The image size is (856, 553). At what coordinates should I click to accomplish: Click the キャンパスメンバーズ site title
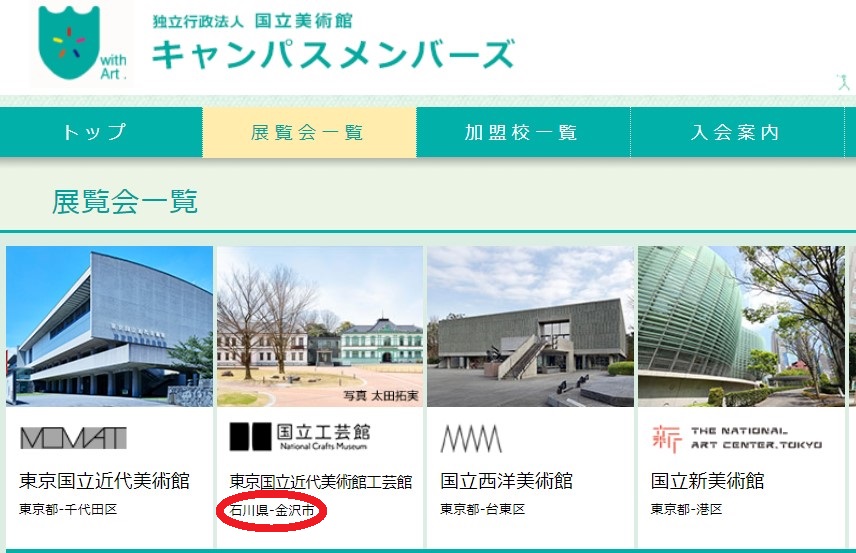(333, 54)
